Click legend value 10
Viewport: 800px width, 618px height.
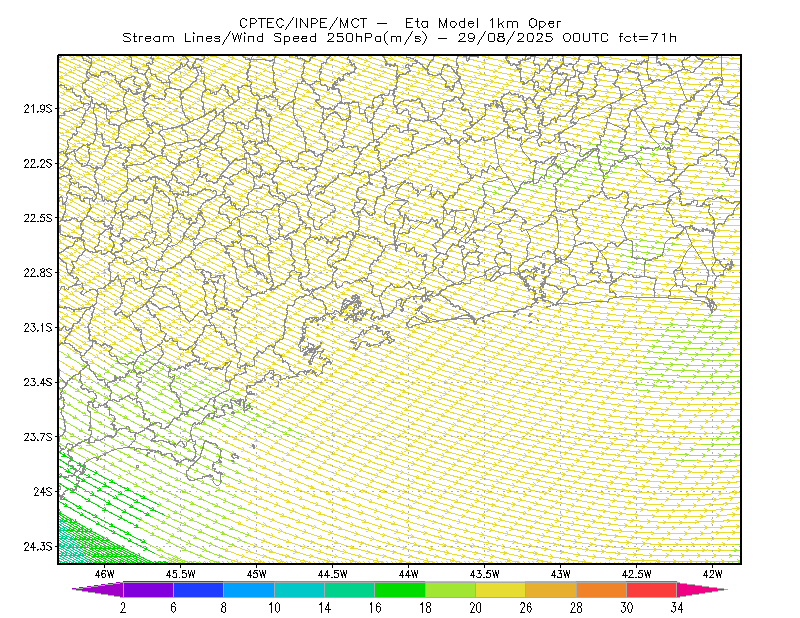click(274, 608)
